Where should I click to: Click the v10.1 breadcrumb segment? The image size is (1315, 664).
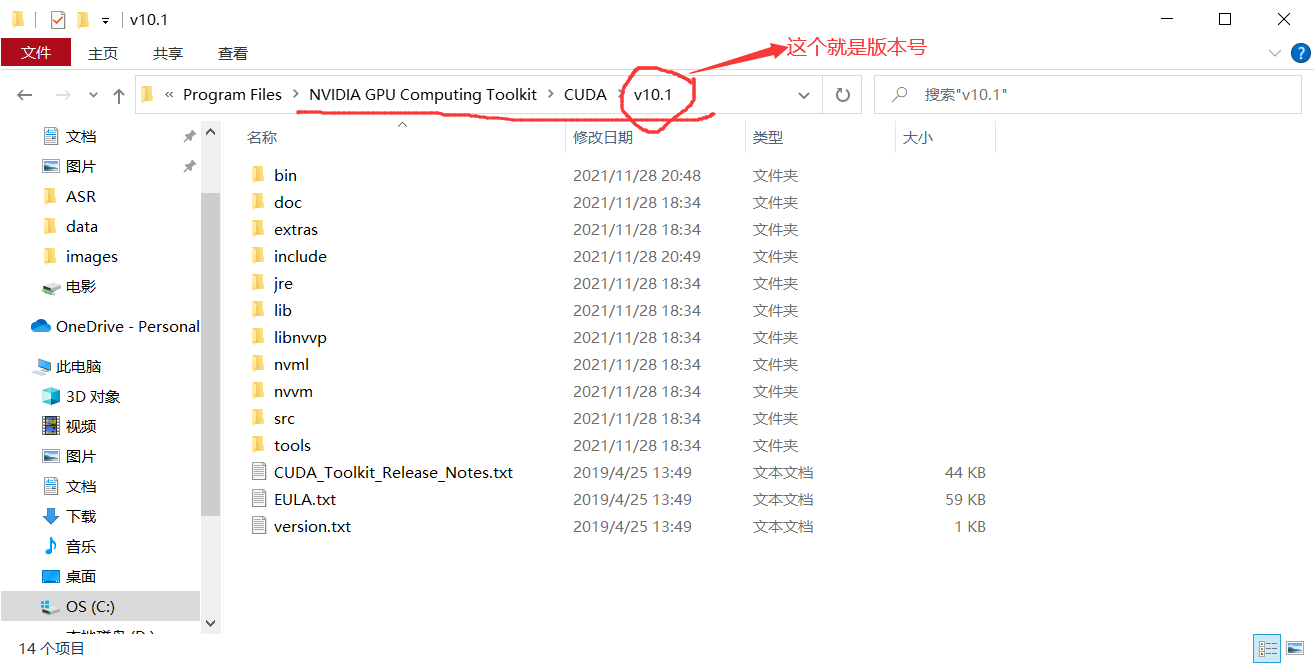(x=653, y=94)
